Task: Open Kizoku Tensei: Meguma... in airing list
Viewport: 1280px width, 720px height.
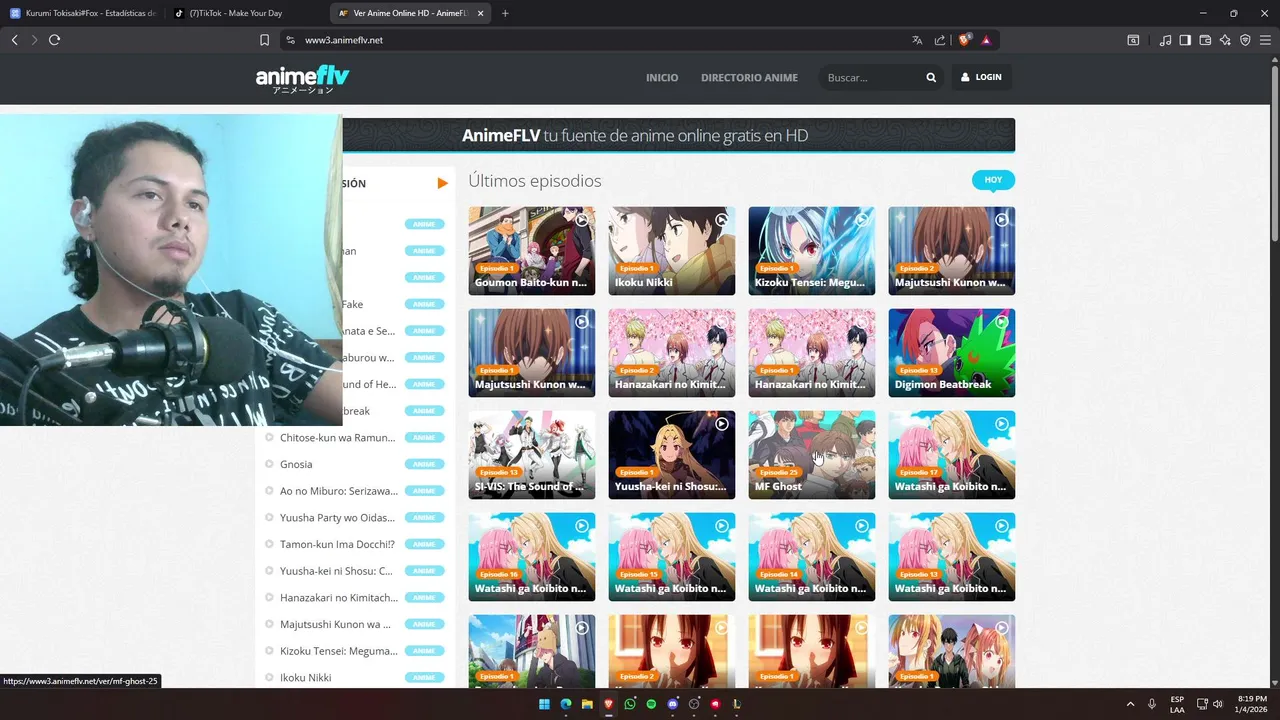Action: pyautogui.click(x=339, y=651)
